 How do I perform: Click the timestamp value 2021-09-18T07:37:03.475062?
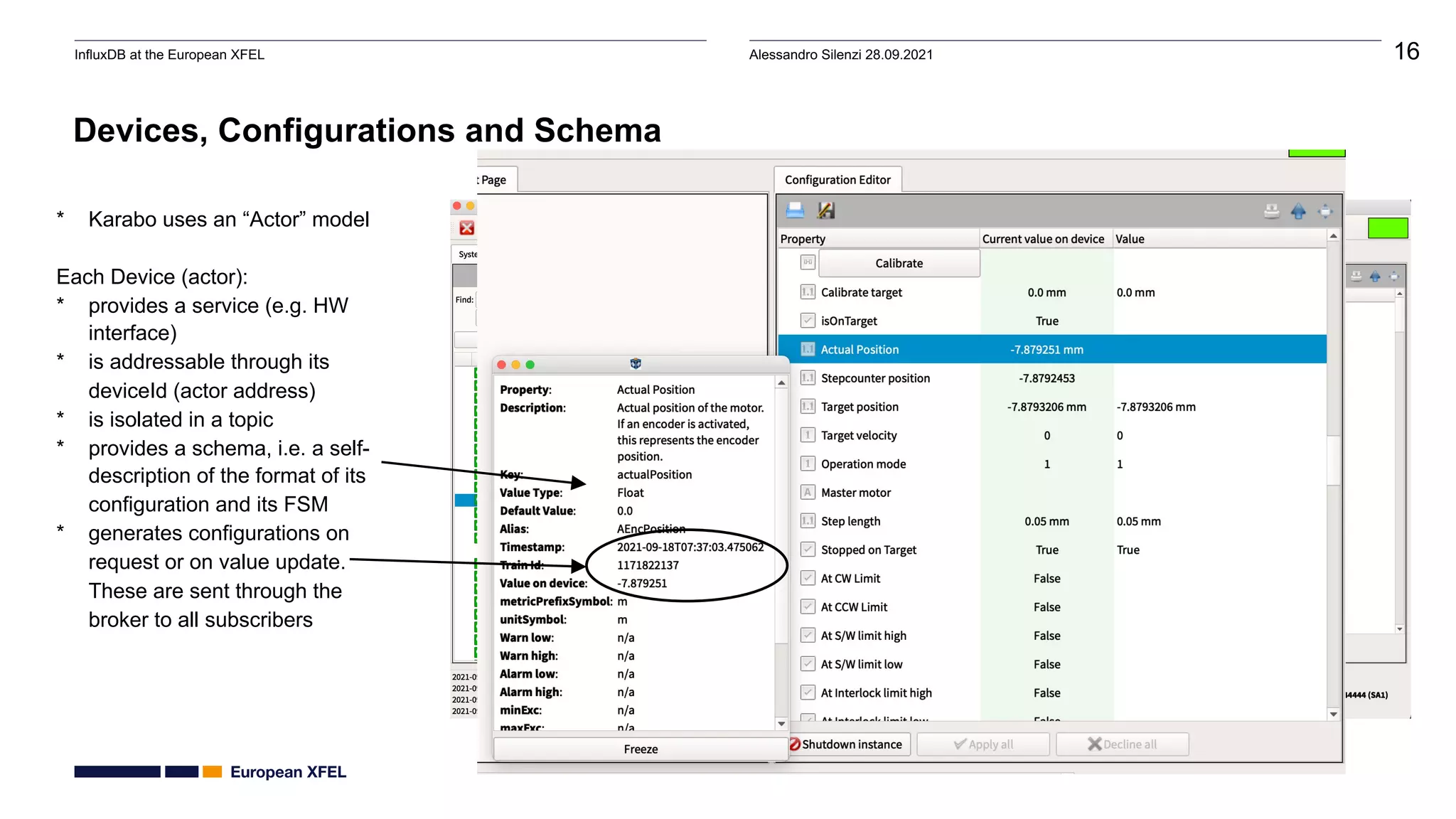click(690, 547)
